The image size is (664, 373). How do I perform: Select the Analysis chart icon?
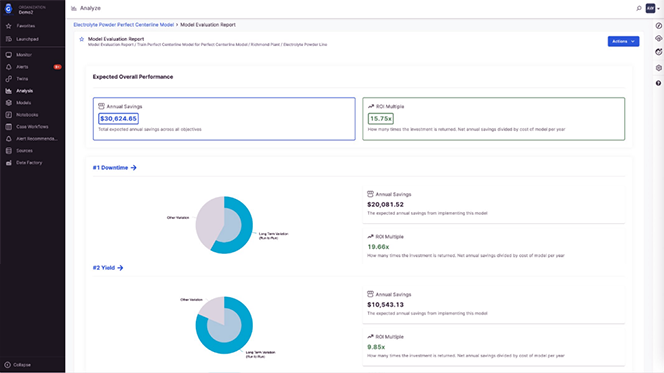coord(8,91)
